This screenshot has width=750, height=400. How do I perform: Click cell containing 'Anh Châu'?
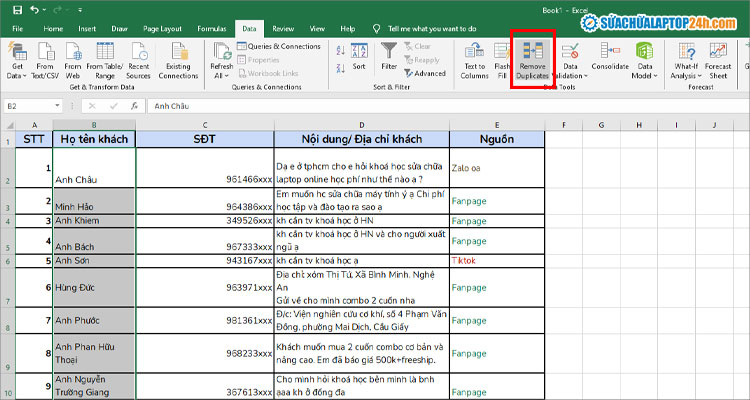[x=94, y=167]
